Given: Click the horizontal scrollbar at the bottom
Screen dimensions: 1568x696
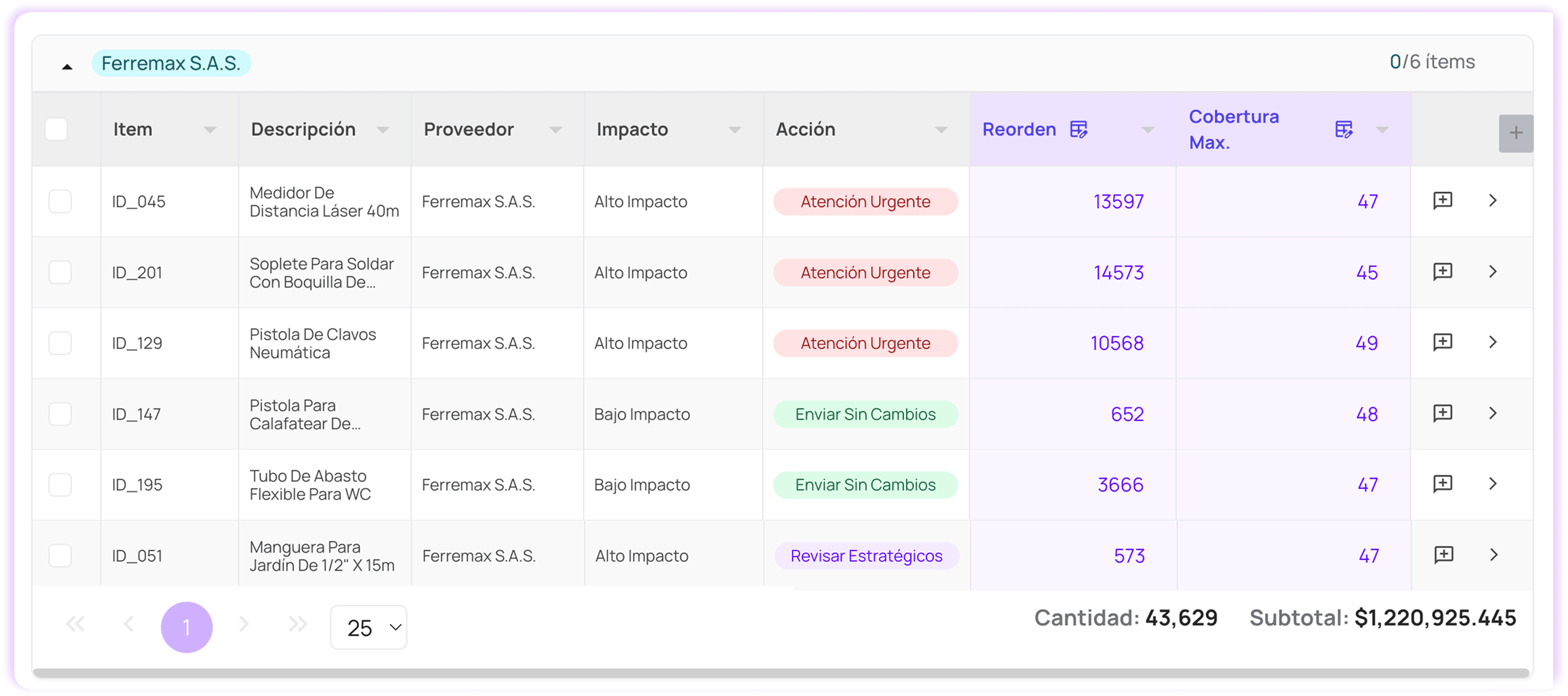Looking at the screenshot, I should (x=781, y=673).
